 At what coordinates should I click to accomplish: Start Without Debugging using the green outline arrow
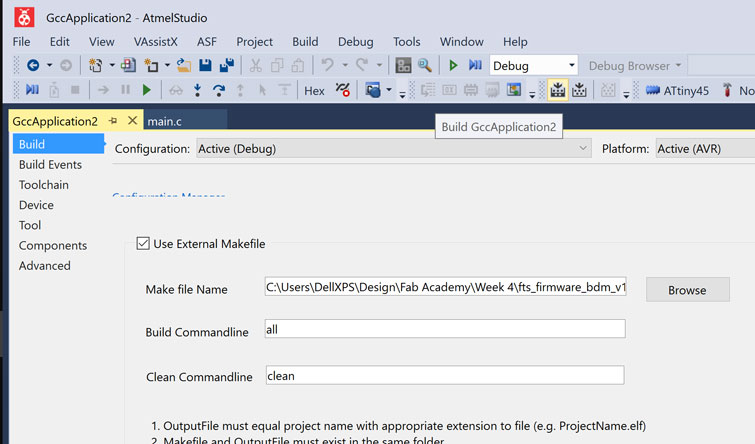(453, 65)
